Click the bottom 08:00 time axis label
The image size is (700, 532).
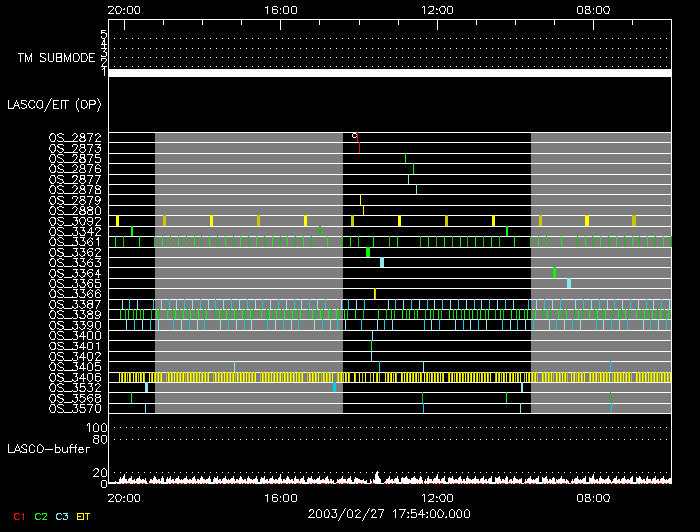(x=594, y=497)
